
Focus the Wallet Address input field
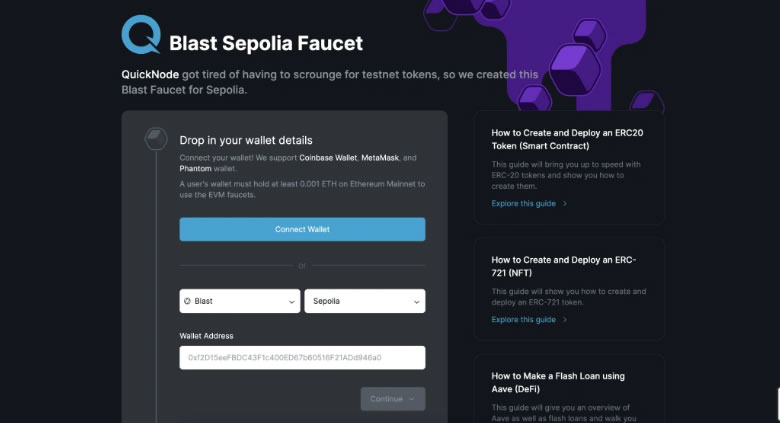[x=302, y=357]
